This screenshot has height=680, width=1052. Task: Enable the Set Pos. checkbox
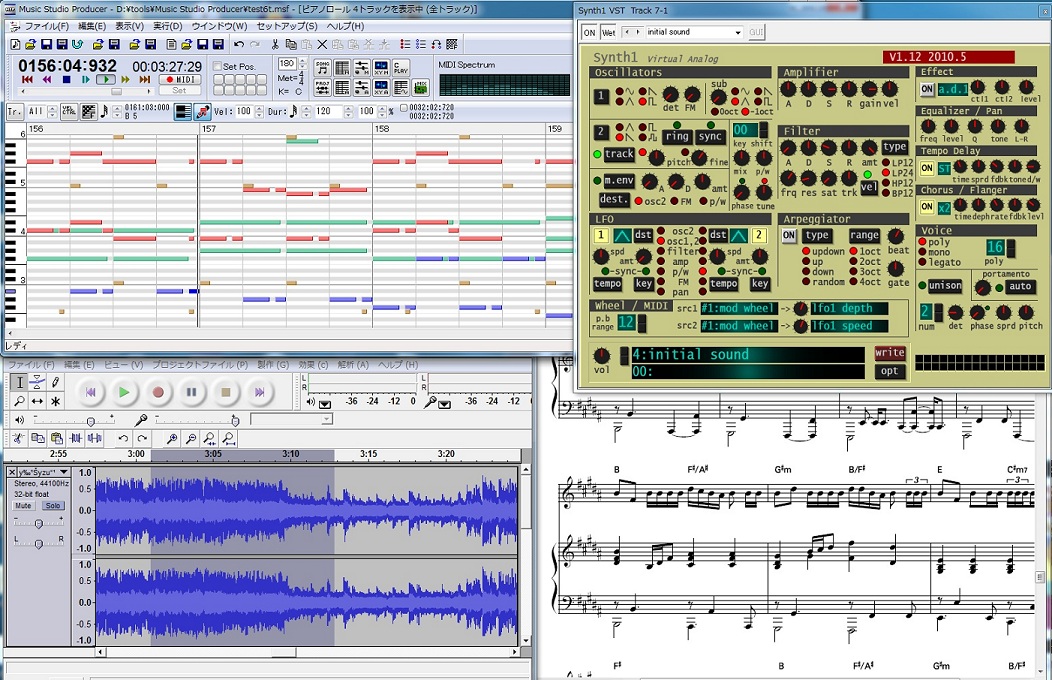(217, 66)
